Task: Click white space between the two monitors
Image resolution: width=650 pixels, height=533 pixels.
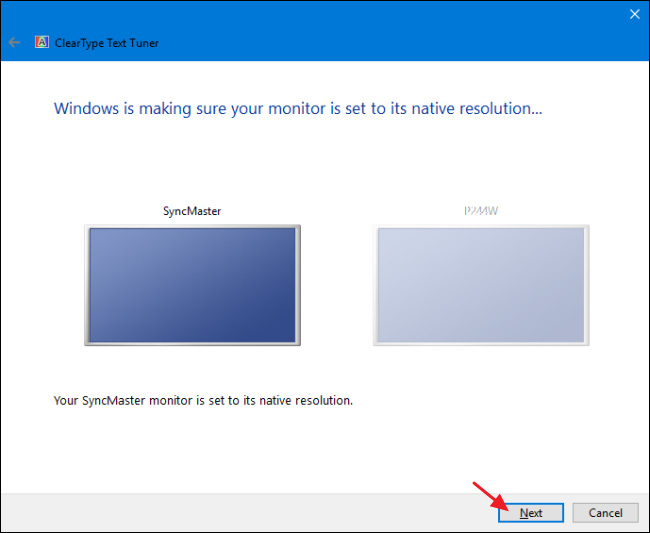Action: point(337,285)
